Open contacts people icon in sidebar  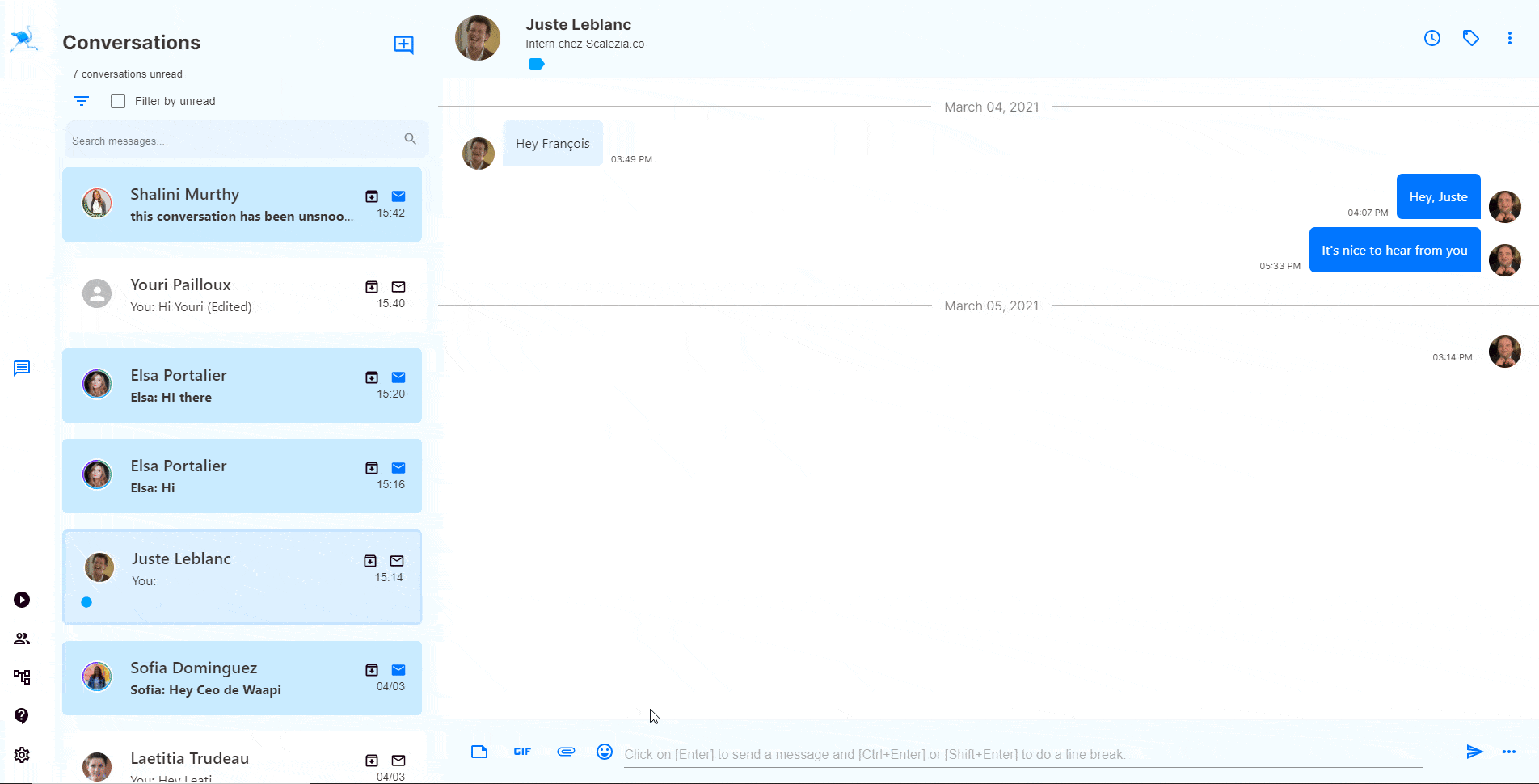(x=22, y=639)
